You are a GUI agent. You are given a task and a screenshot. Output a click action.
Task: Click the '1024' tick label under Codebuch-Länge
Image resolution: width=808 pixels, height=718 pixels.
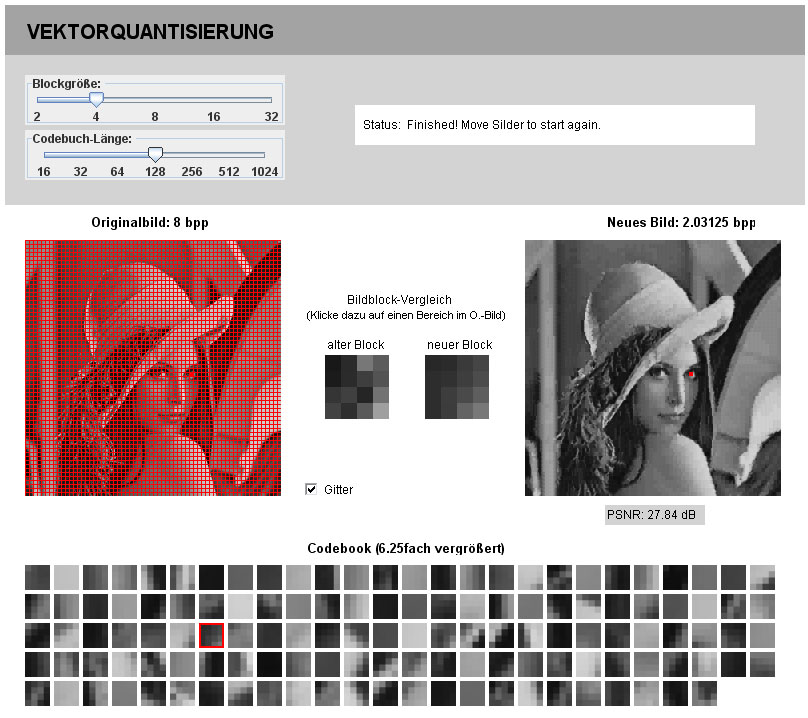click(x=265, y=172)
